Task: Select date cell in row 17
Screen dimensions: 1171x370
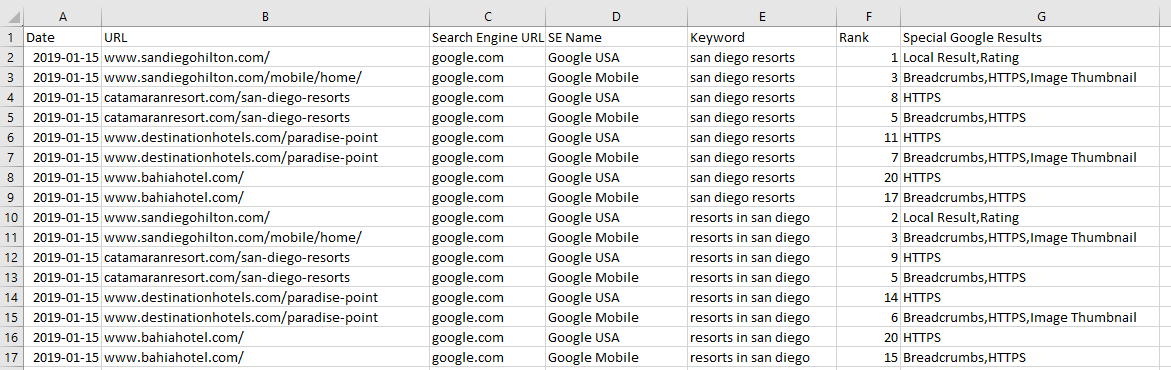Action: click(x=63, y=357)
